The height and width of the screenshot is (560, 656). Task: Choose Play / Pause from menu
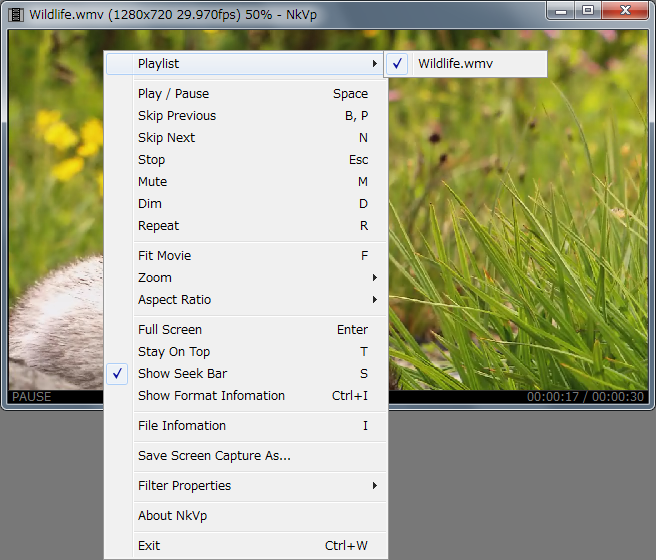245,94
